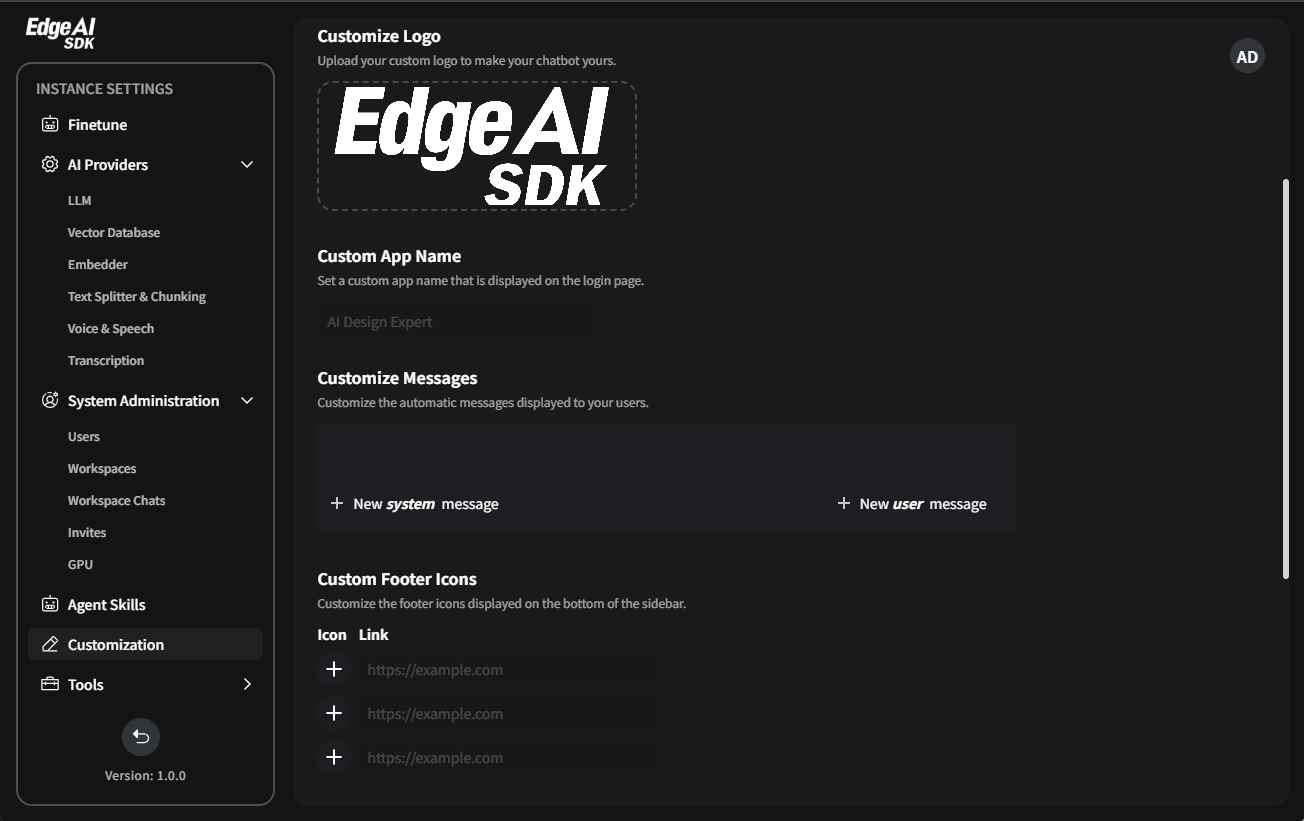The image size is (1304, 821).
Task: Add a New system message
Action: tap(414, 504)
